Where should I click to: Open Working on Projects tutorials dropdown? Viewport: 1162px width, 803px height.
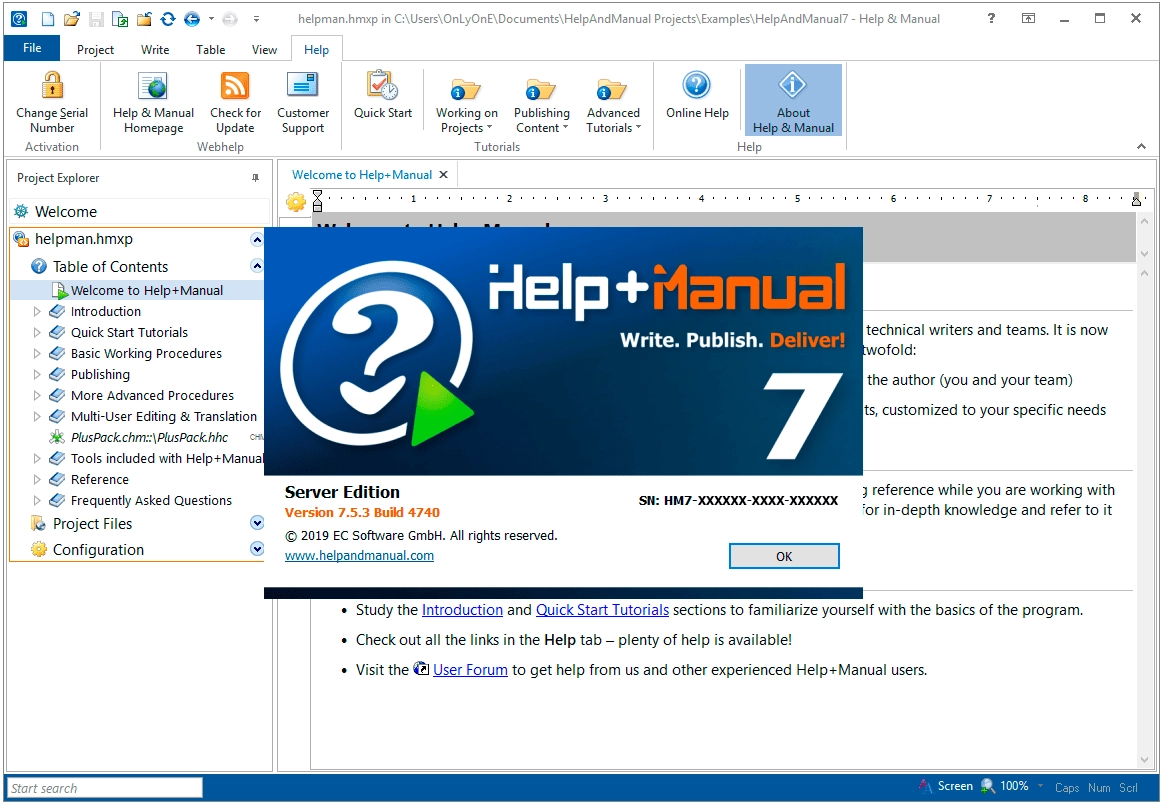pyautogui.click(x=466, y=104)
